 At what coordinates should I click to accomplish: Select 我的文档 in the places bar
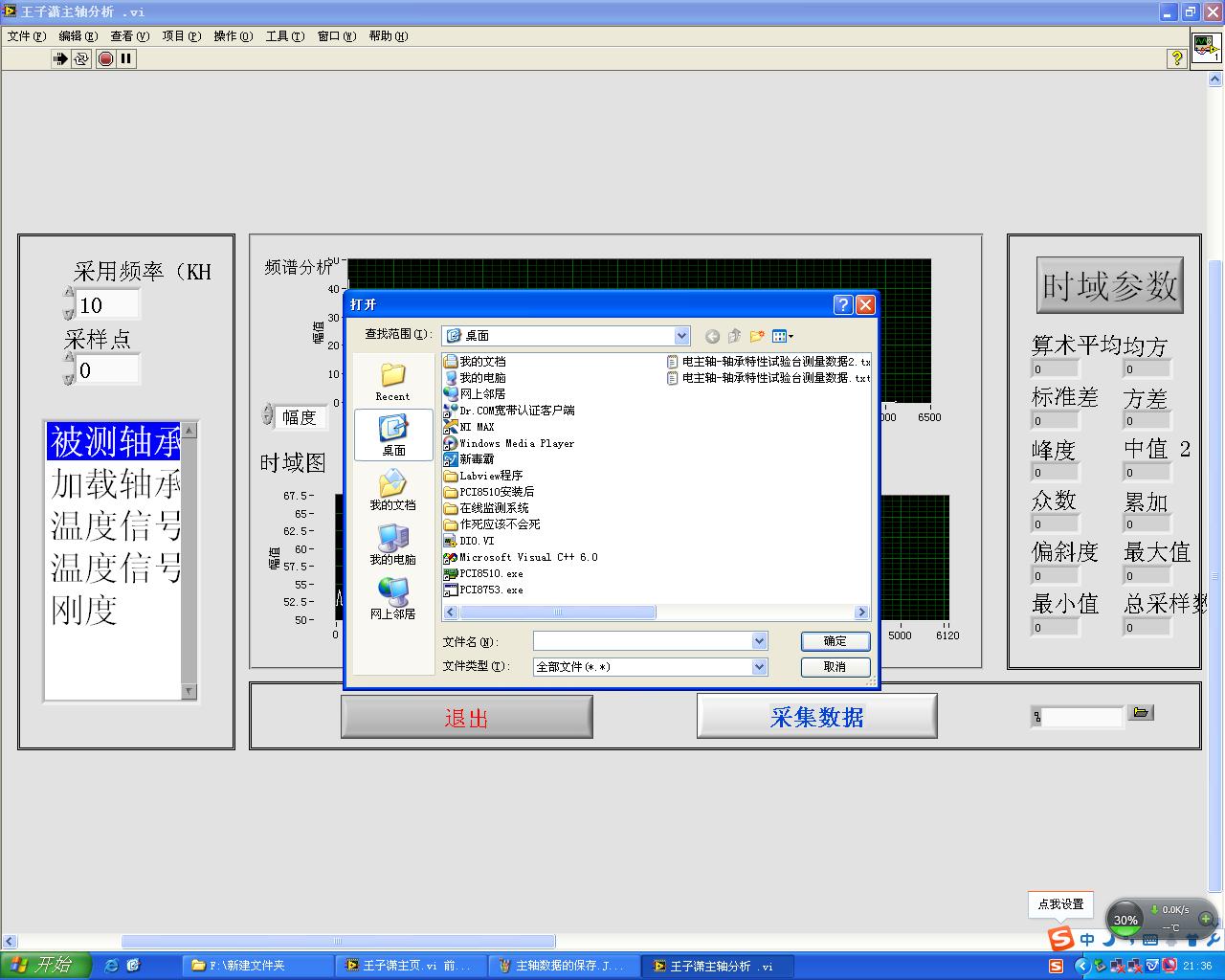click(x=392, y=490)
